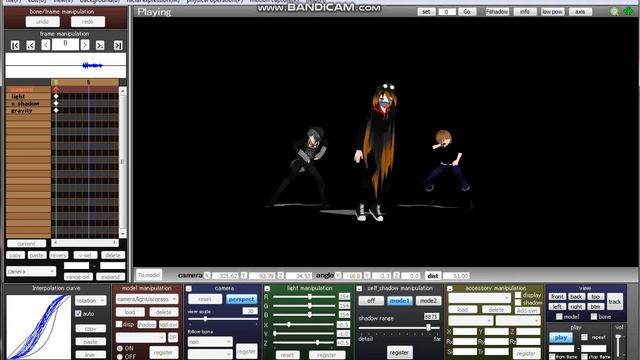Click the low pow button
The image size is (640, 360).
coord(552,12)
